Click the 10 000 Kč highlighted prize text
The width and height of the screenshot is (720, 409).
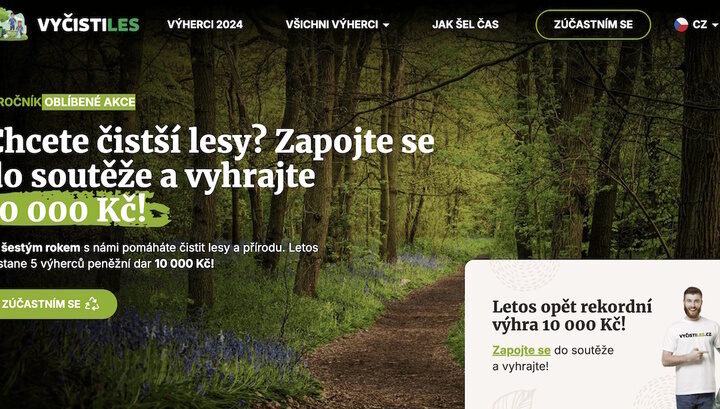pos(73,210)
